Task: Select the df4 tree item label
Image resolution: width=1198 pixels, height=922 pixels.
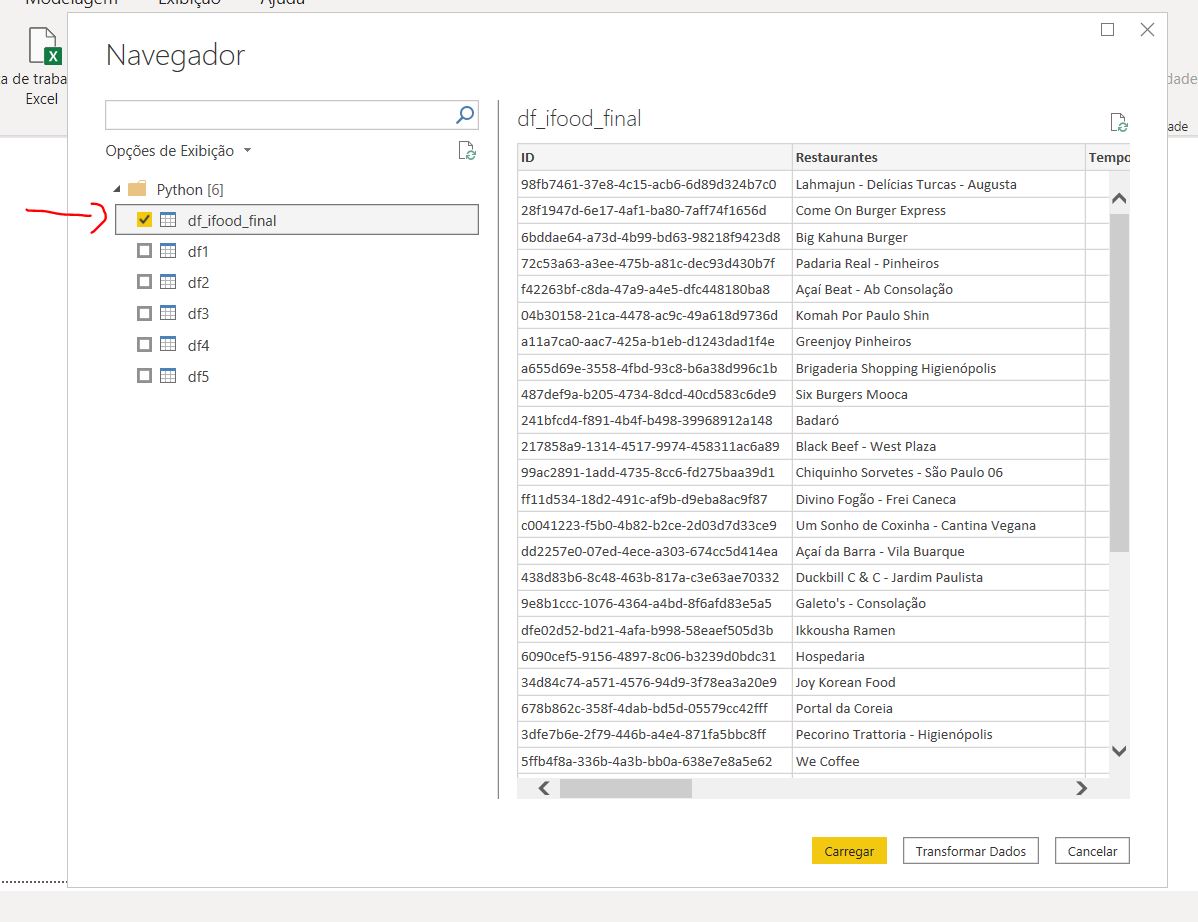Action: (x=198, y=345)
